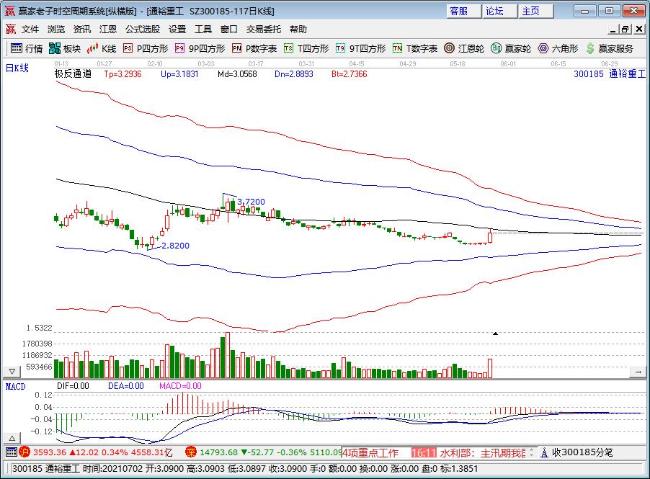
Task: Click the 极反通道 indicator label
Action: (73, 74)
